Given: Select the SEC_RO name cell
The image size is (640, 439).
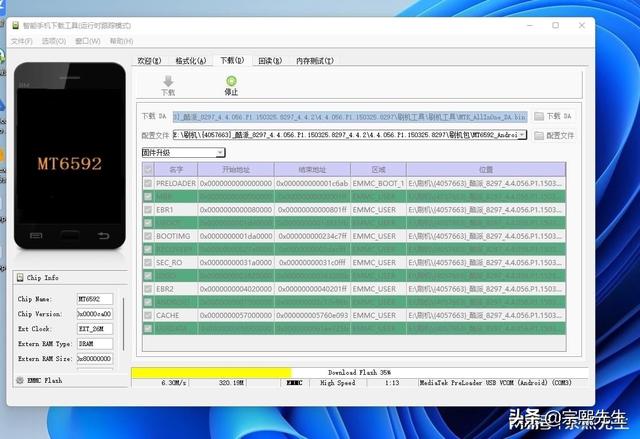Looking at the screenshot, I should tap(176, 263).
